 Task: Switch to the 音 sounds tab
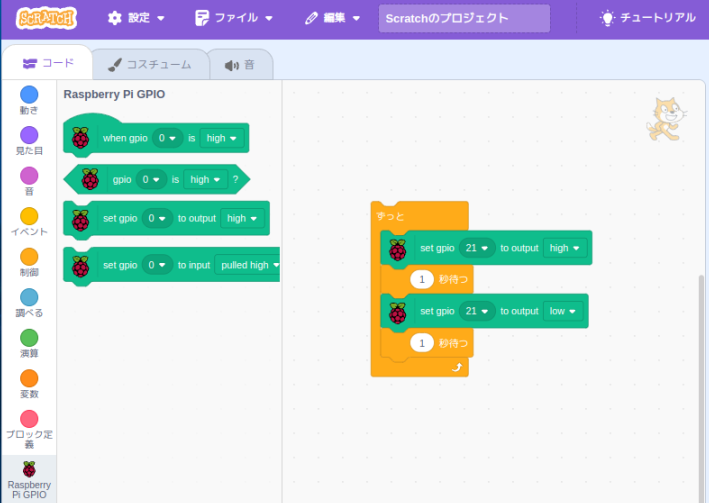pyautogui.click(x=240, y=65)
